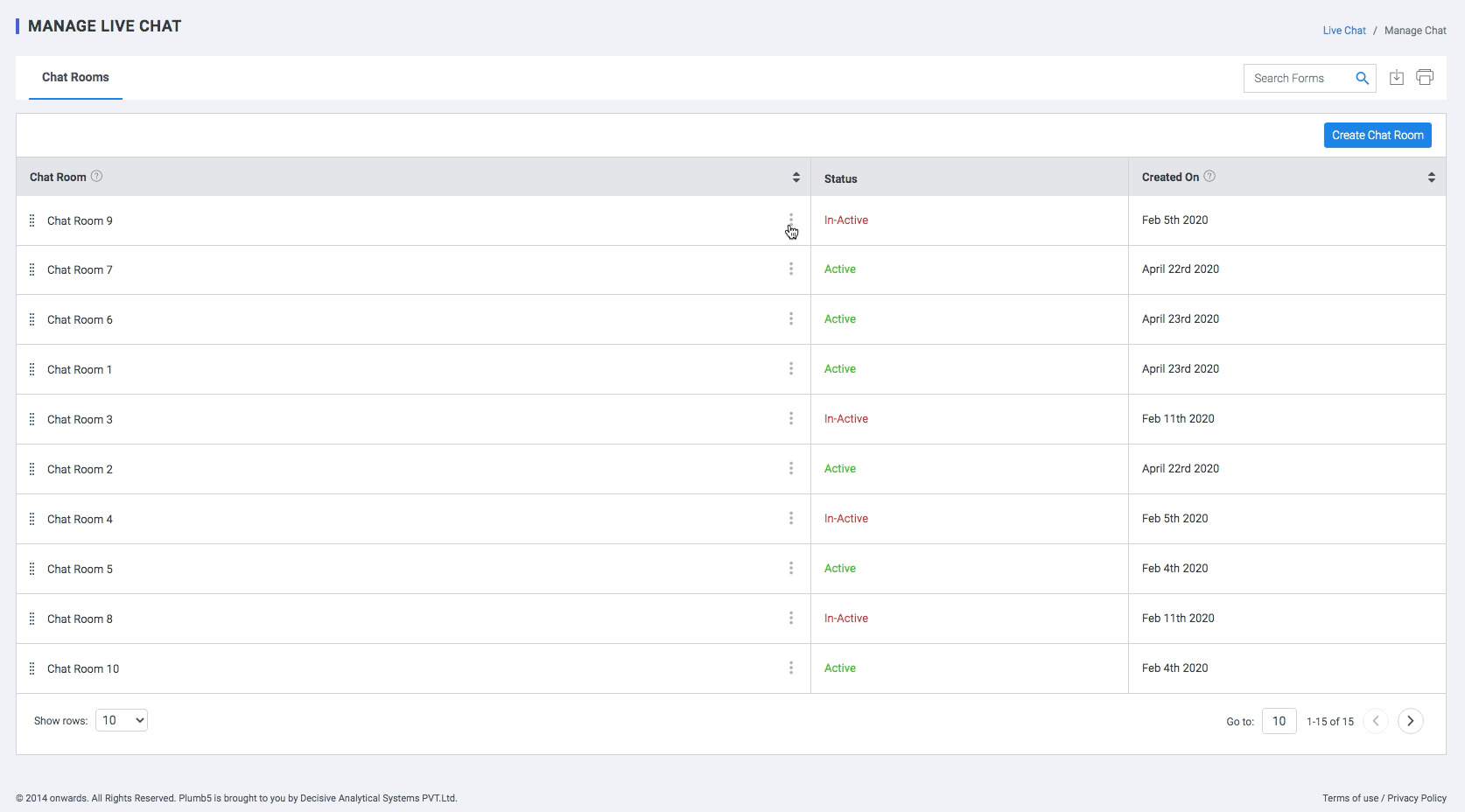The width and height of the screenshot is (1465, 812).
Task: Open the Privacy Policy link
Action: 1417,798
